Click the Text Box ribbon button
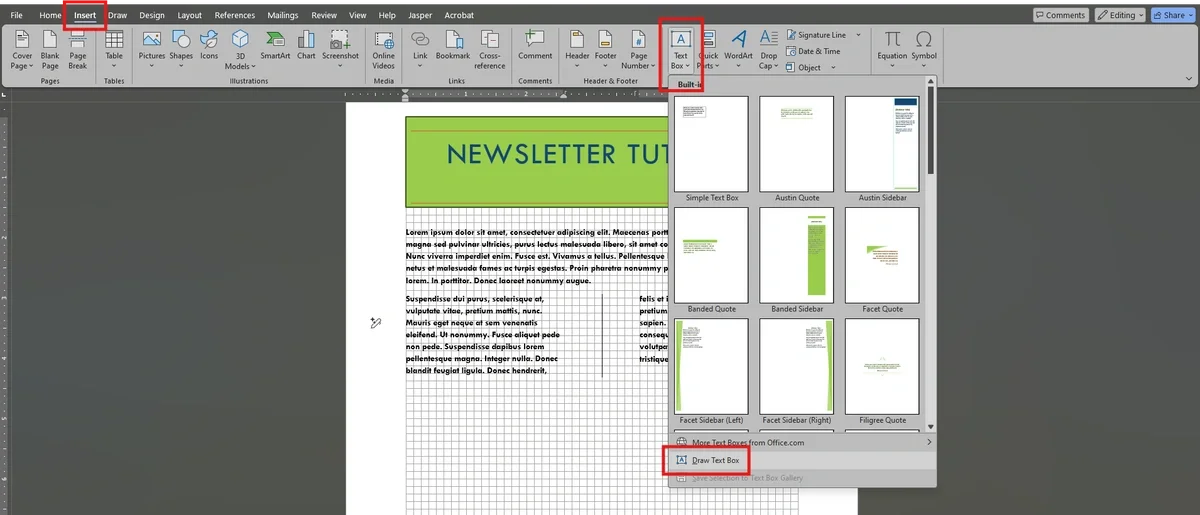The width and height of the screenshot is (1200, 515). point(680,48)
